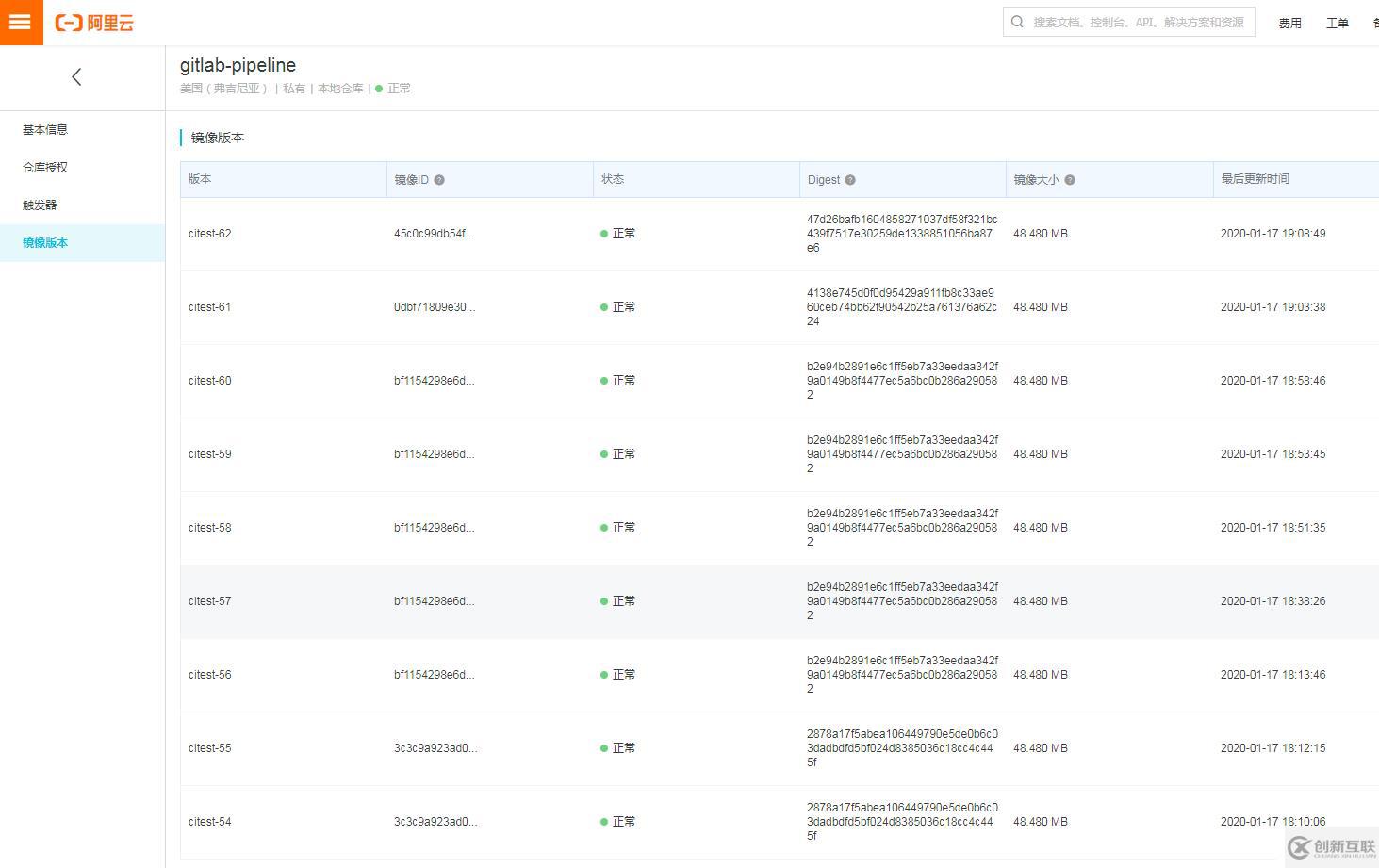This screenshot has width=1379, height=868.
Task: Click image ID 45c0c99db54f...
Action: (434, 234)
